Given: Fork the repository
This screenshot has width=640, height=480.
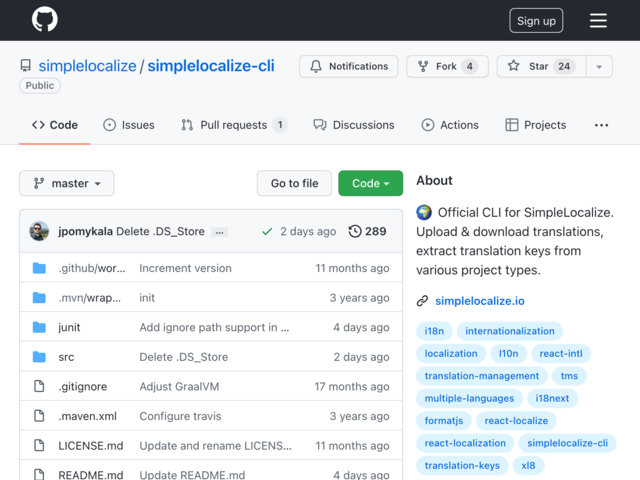Looking at the screenshot, I should pyautogui.click(x=447, y=66).
